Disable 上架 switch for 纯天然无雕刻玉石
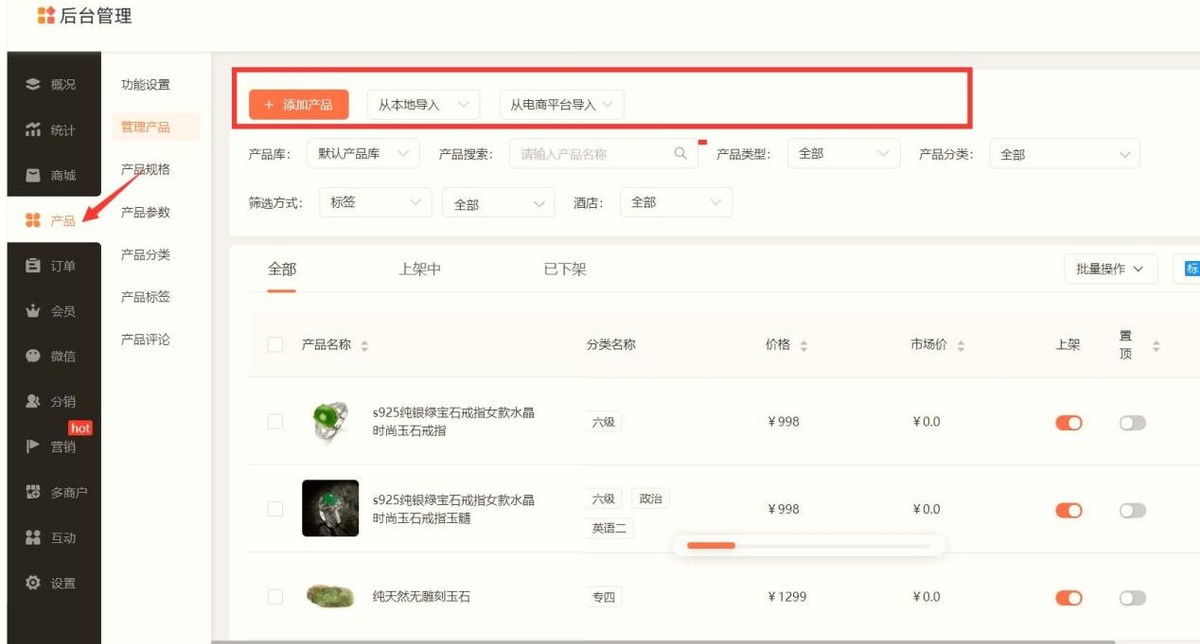 click(1068, 597)
